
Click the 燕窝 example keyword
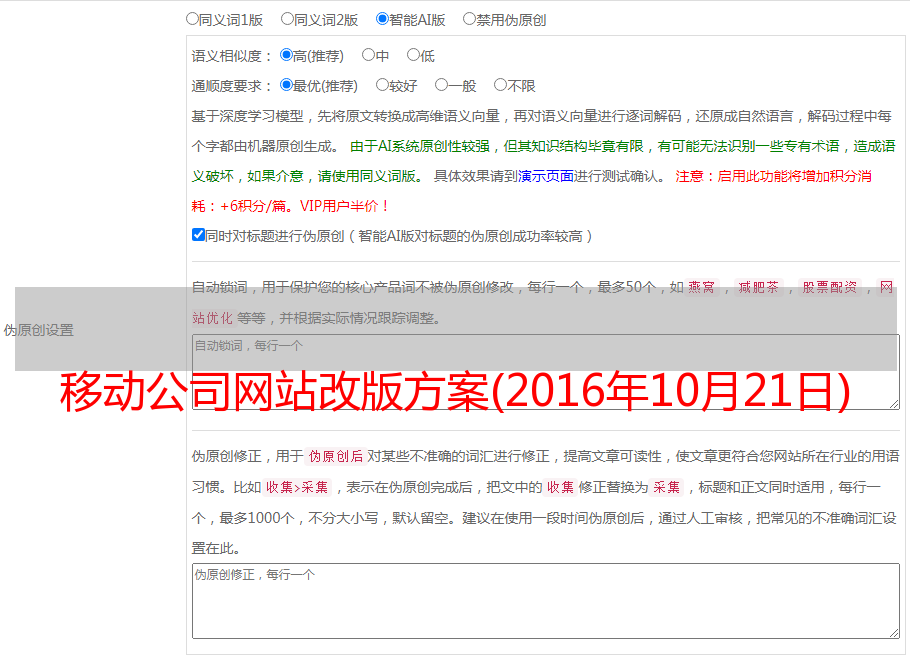pyautogui.click(x=701, y=287)
